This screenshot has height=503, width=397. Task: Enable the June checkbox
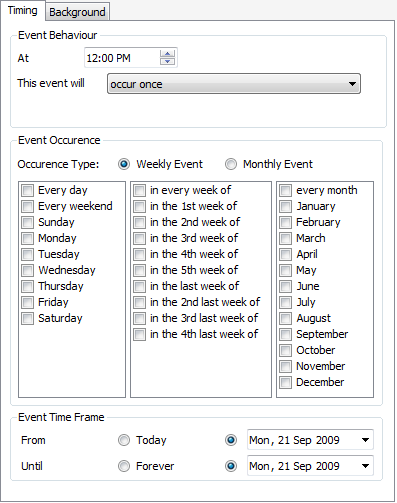286,287
